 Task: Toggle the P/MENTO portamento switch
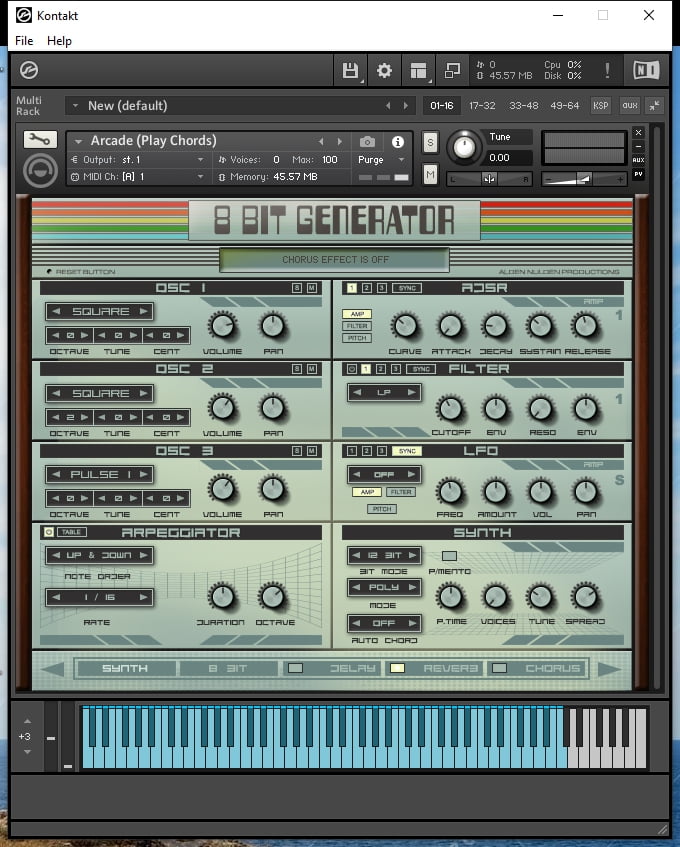[449, 556]
